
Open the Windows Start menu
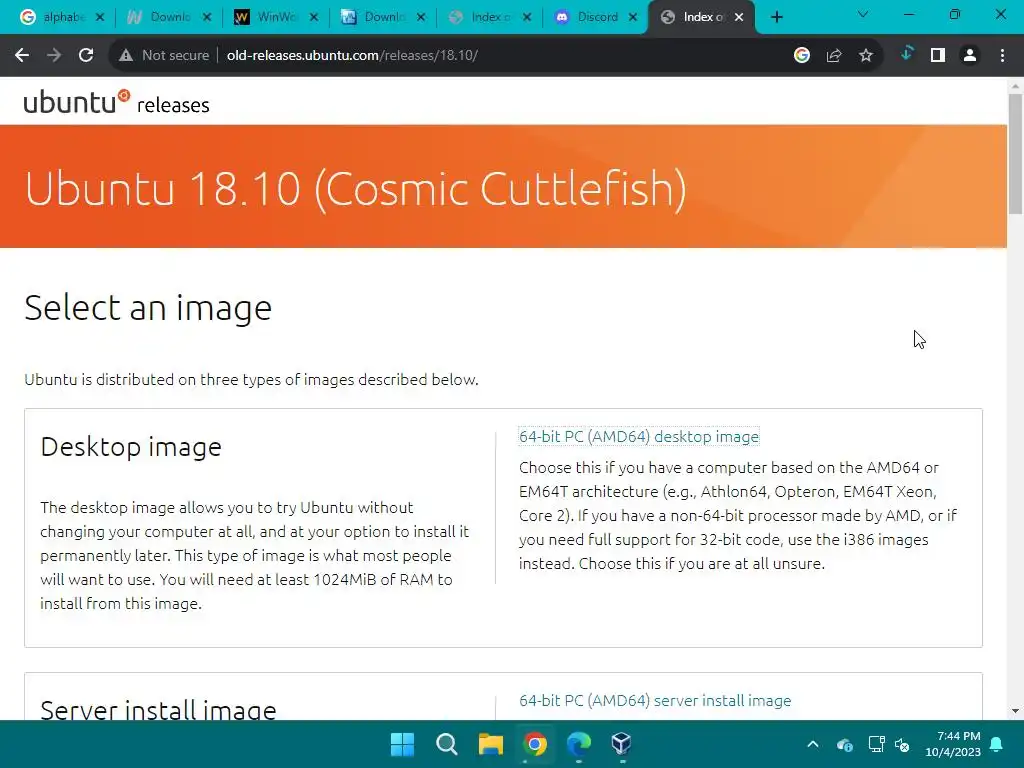pos(402,744)
